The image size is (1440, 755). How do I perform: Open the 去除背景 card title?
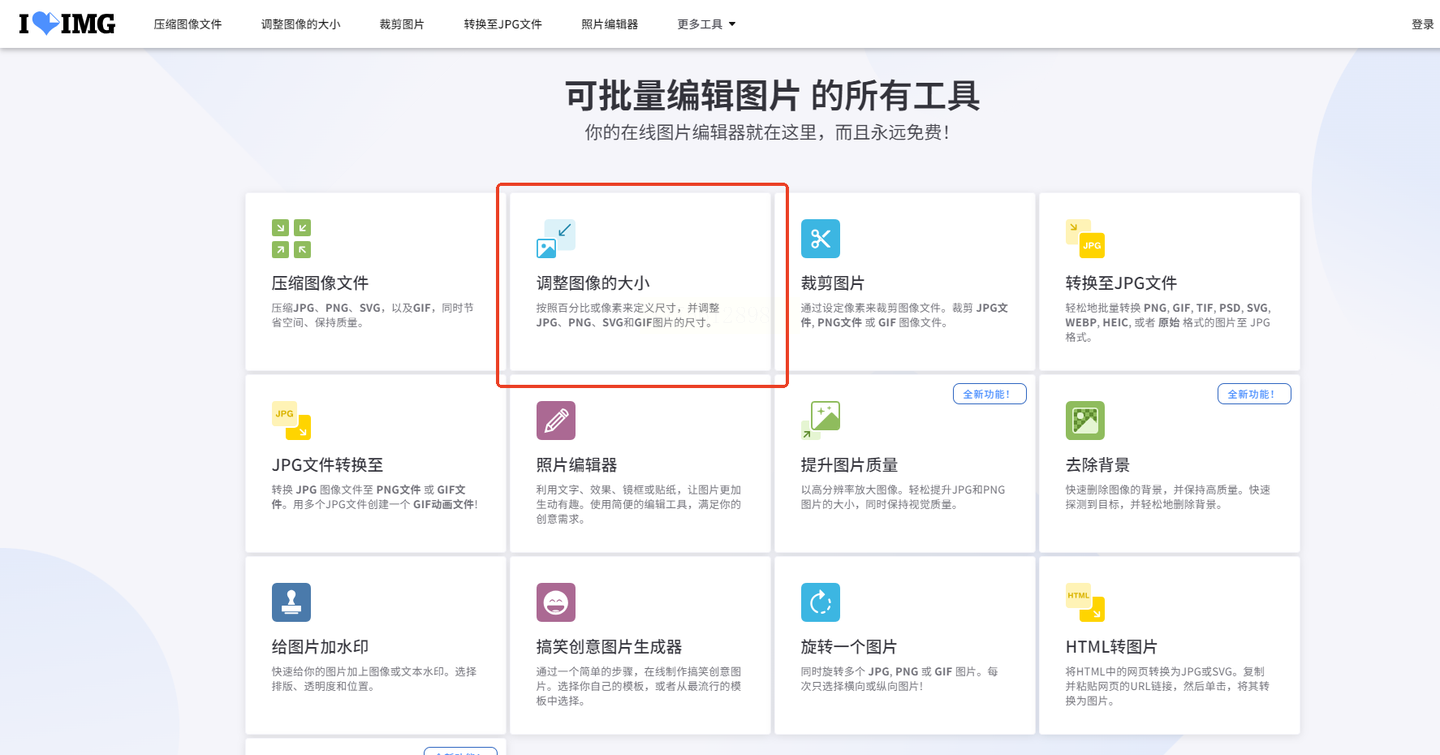1098,465
